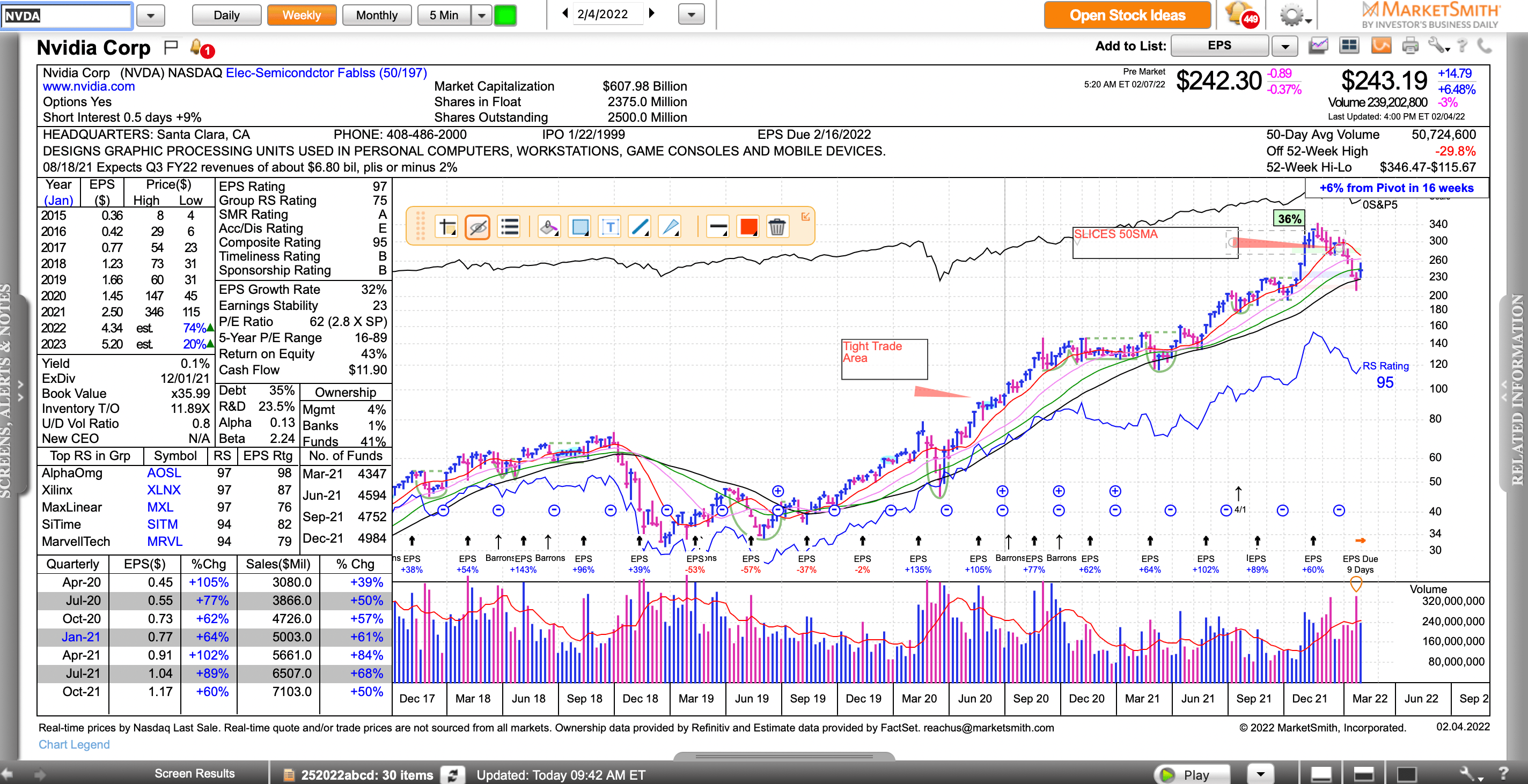Switch chart to Weekly period
This screenshot has height=784, width=1528.
pyautogui.click(x=302, y=15)
